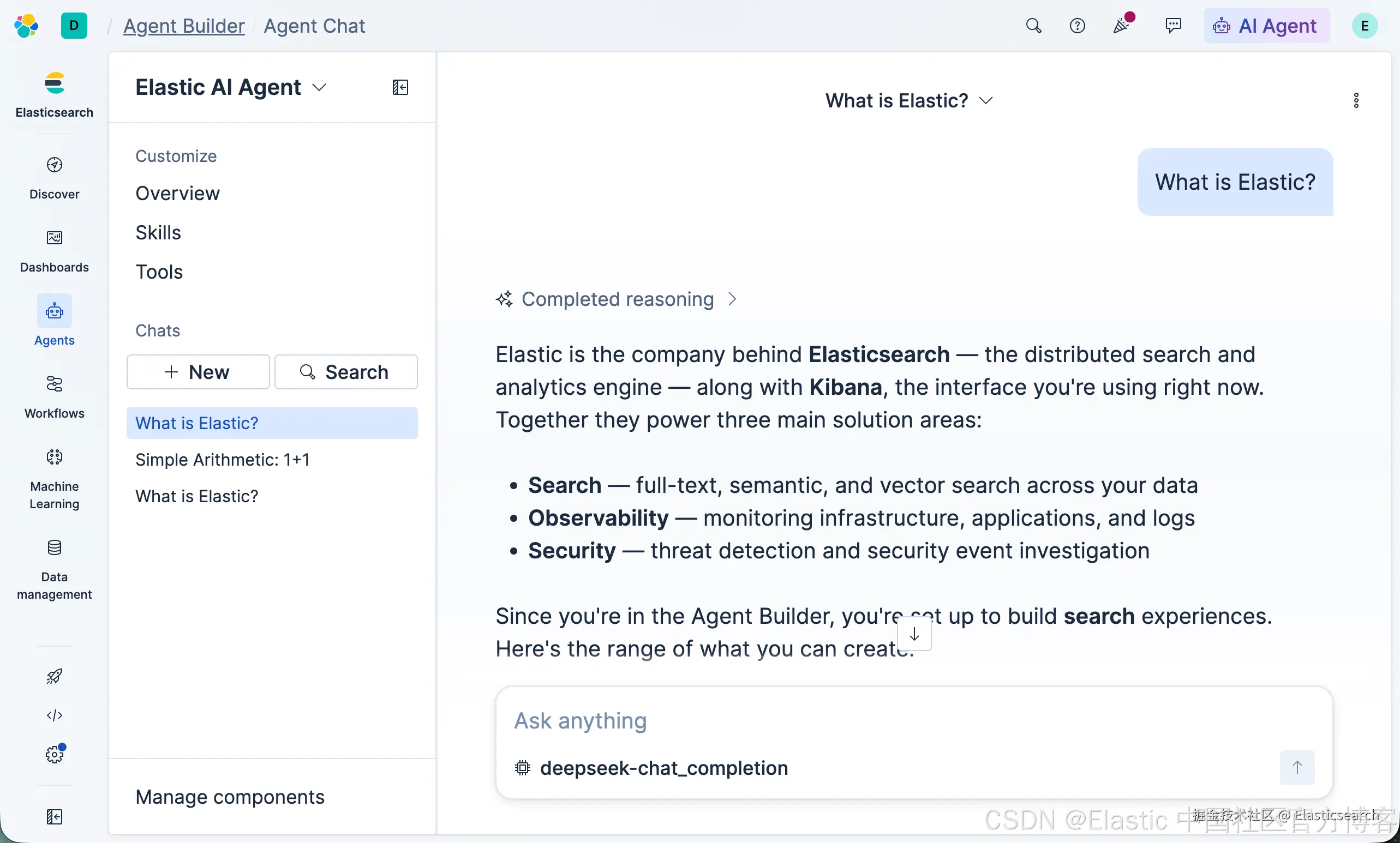Open the last What is Elastic? chat
The image size is (1400, 843).
pyautogui.click(x=272, y=496)
